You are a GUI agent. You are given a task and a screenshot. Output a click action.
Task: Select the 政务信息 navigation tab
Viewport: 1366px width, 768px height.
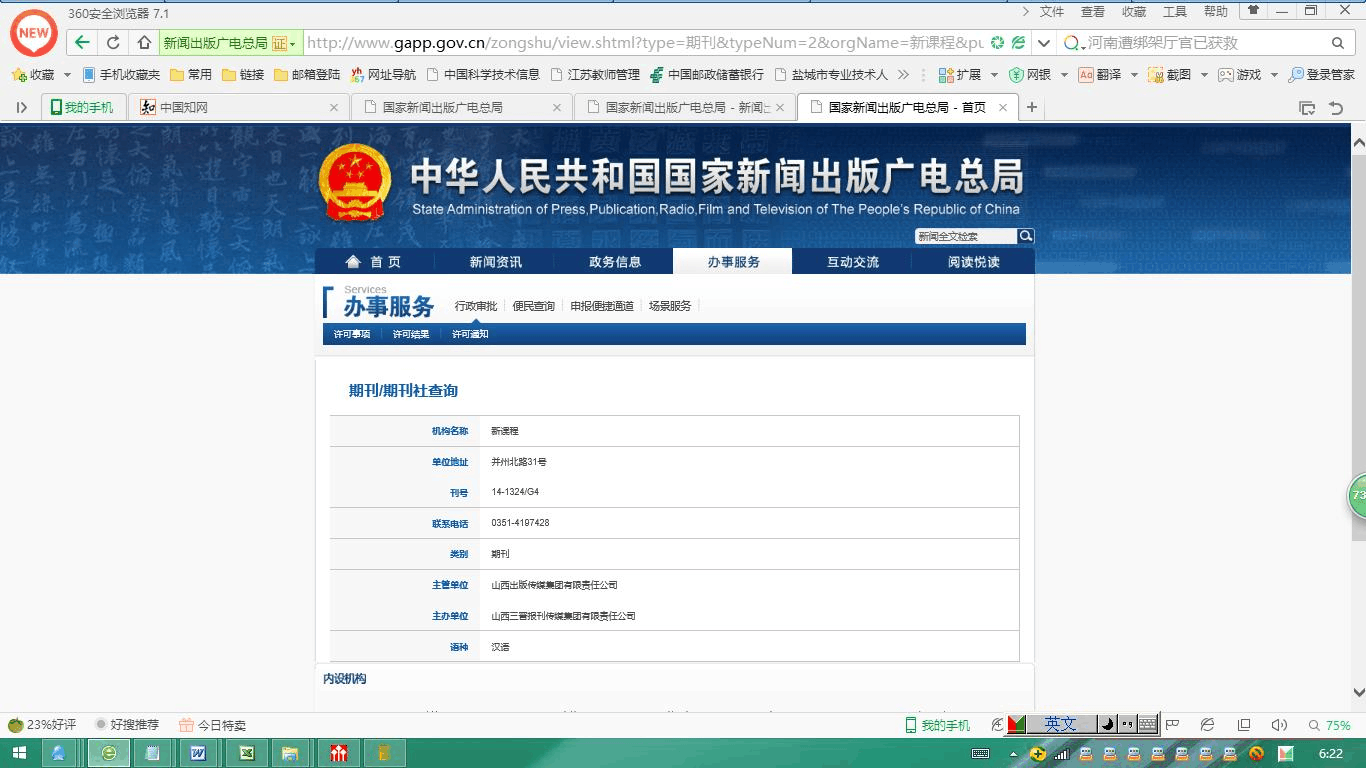[x=615, y=262]
